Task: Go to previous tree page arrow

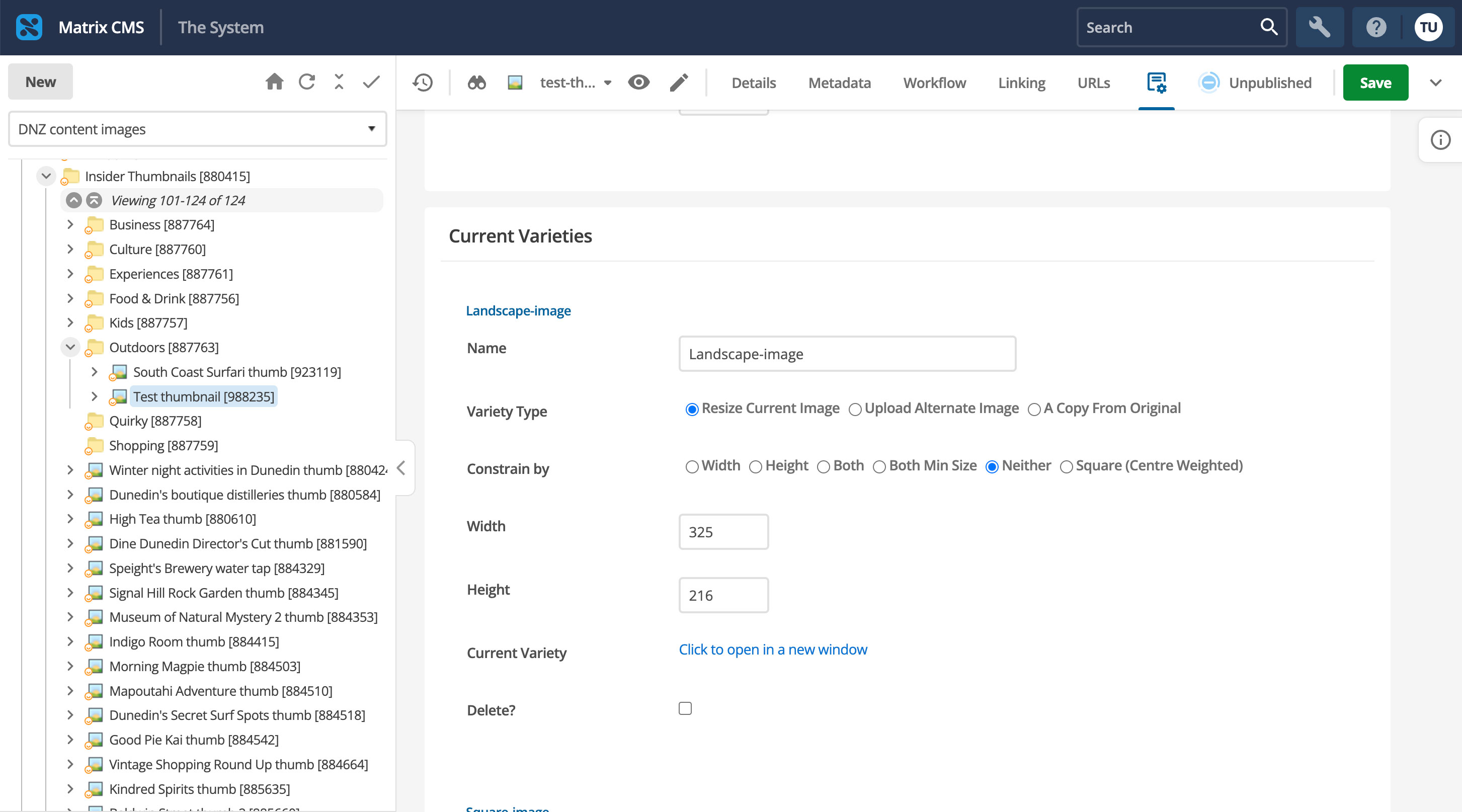Action: point(74,200)
